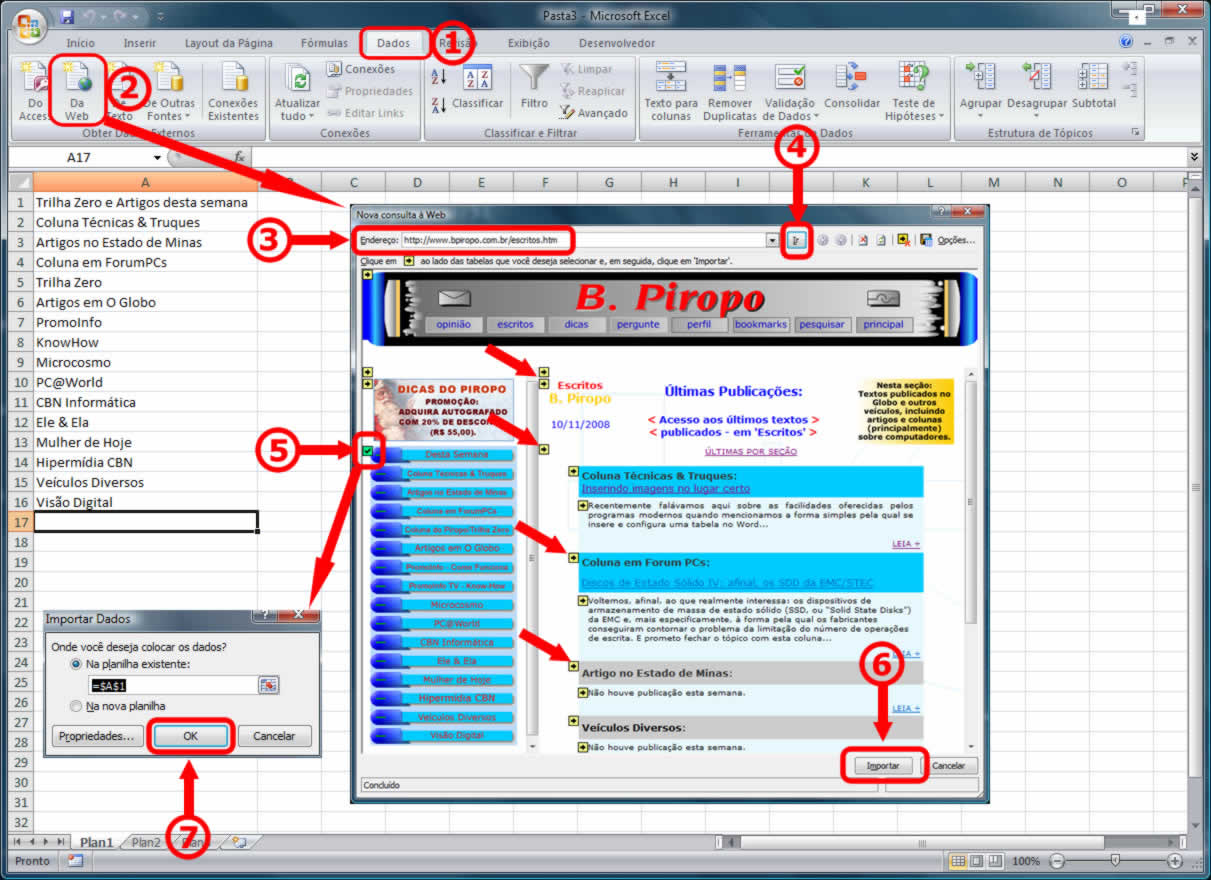Image resolution: width=1211 pixels, height=880 pixels.
Task: Expand the Teste de Hipóteses dropdown
Action: pos(941,117)
